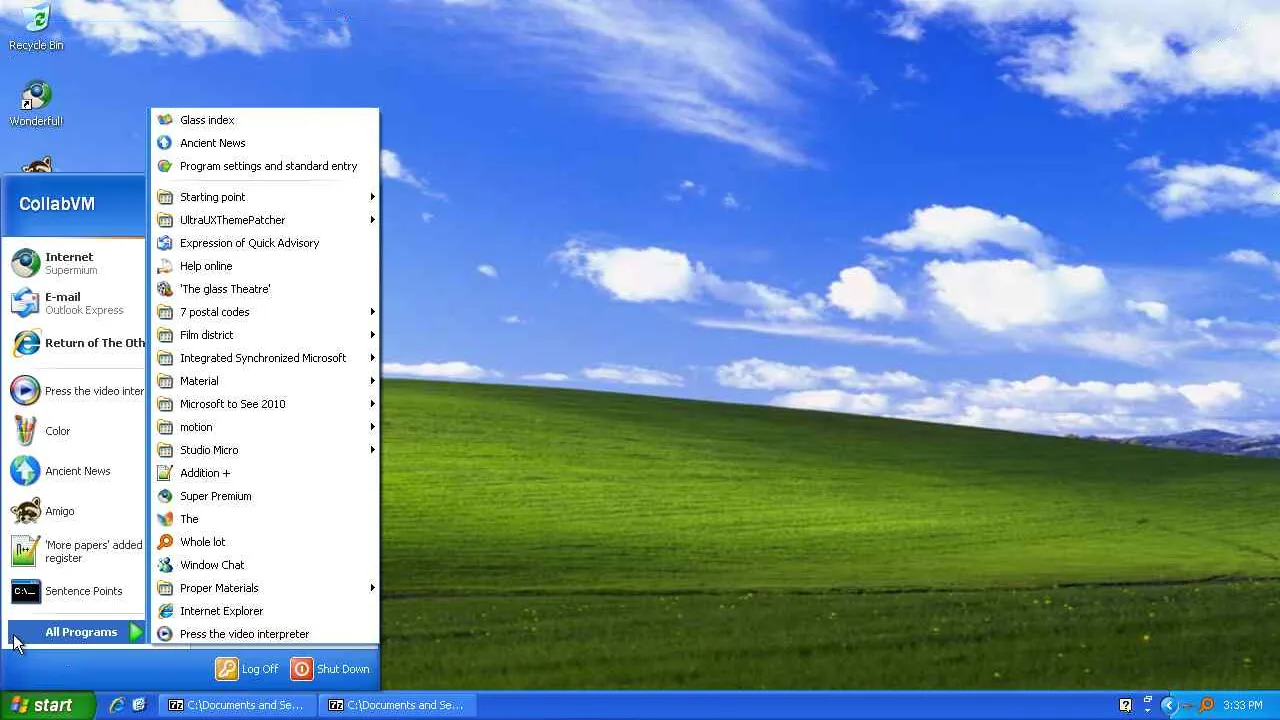Expand the Starting point submenu
Image resolution: width=1280 pixels, height=720 pixels.
(x=265, y=197)
